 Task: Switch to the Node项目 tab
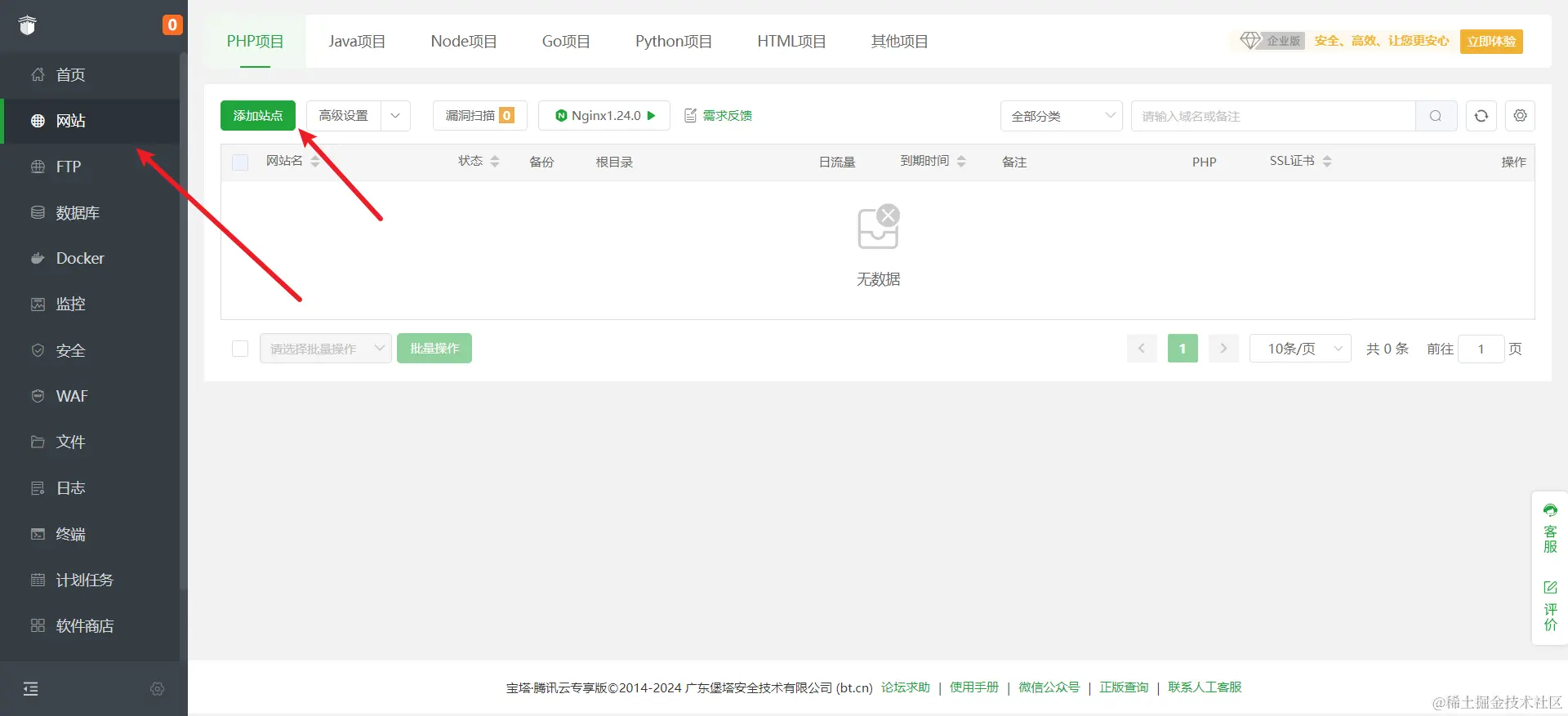coord(464,41)
